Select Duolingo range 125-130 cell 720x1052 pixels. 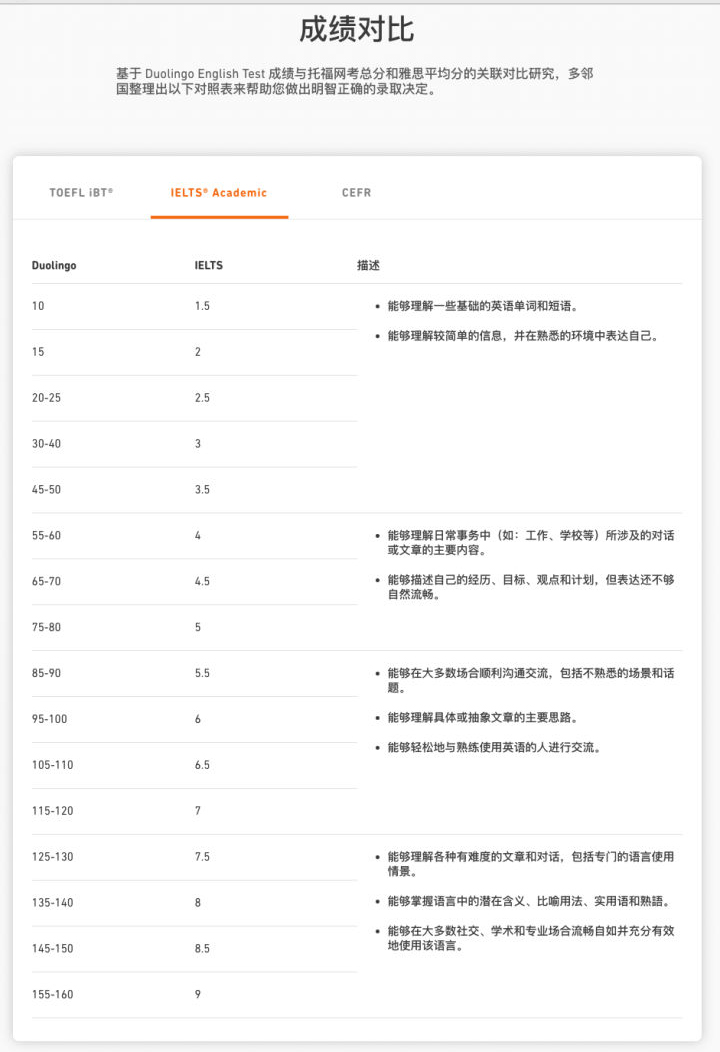[x=52, y=857]
